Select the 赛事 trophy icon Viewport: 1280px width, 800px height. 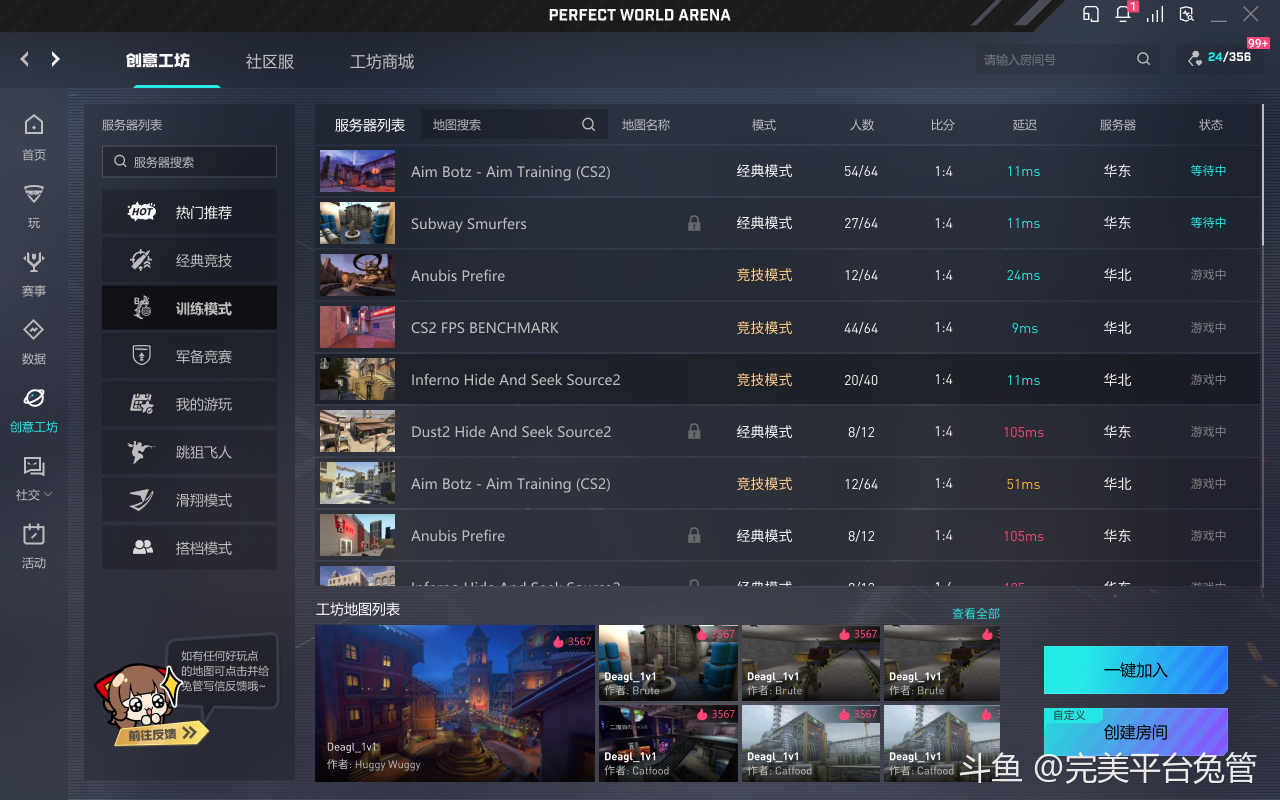pos(34,263)
